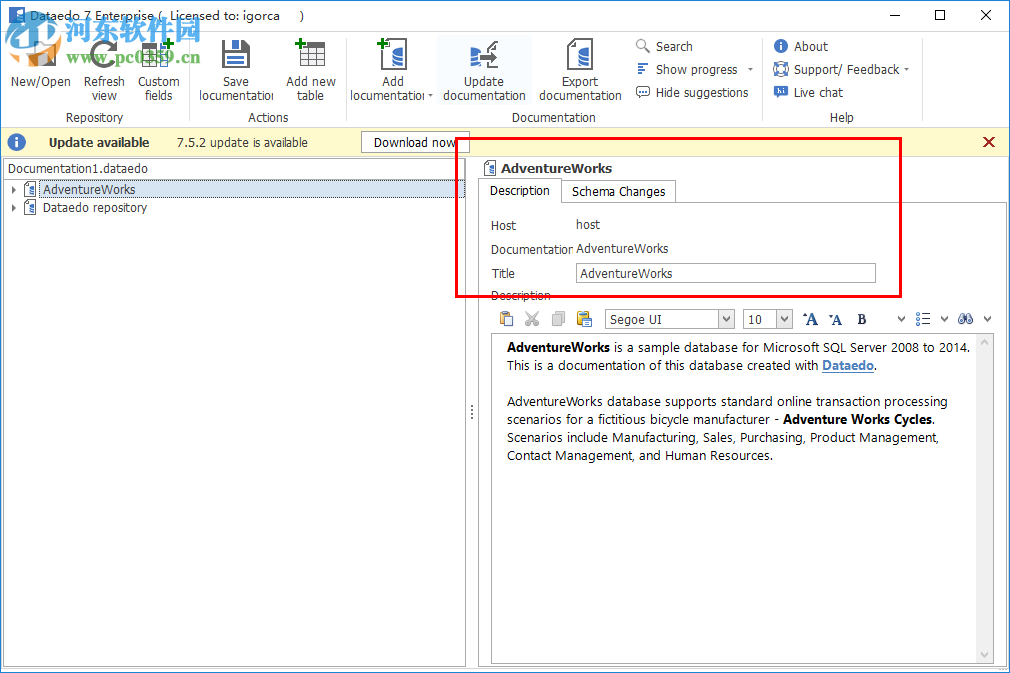
Task: Open the text formatting overflow chevron
Action: tap(900, 319)
